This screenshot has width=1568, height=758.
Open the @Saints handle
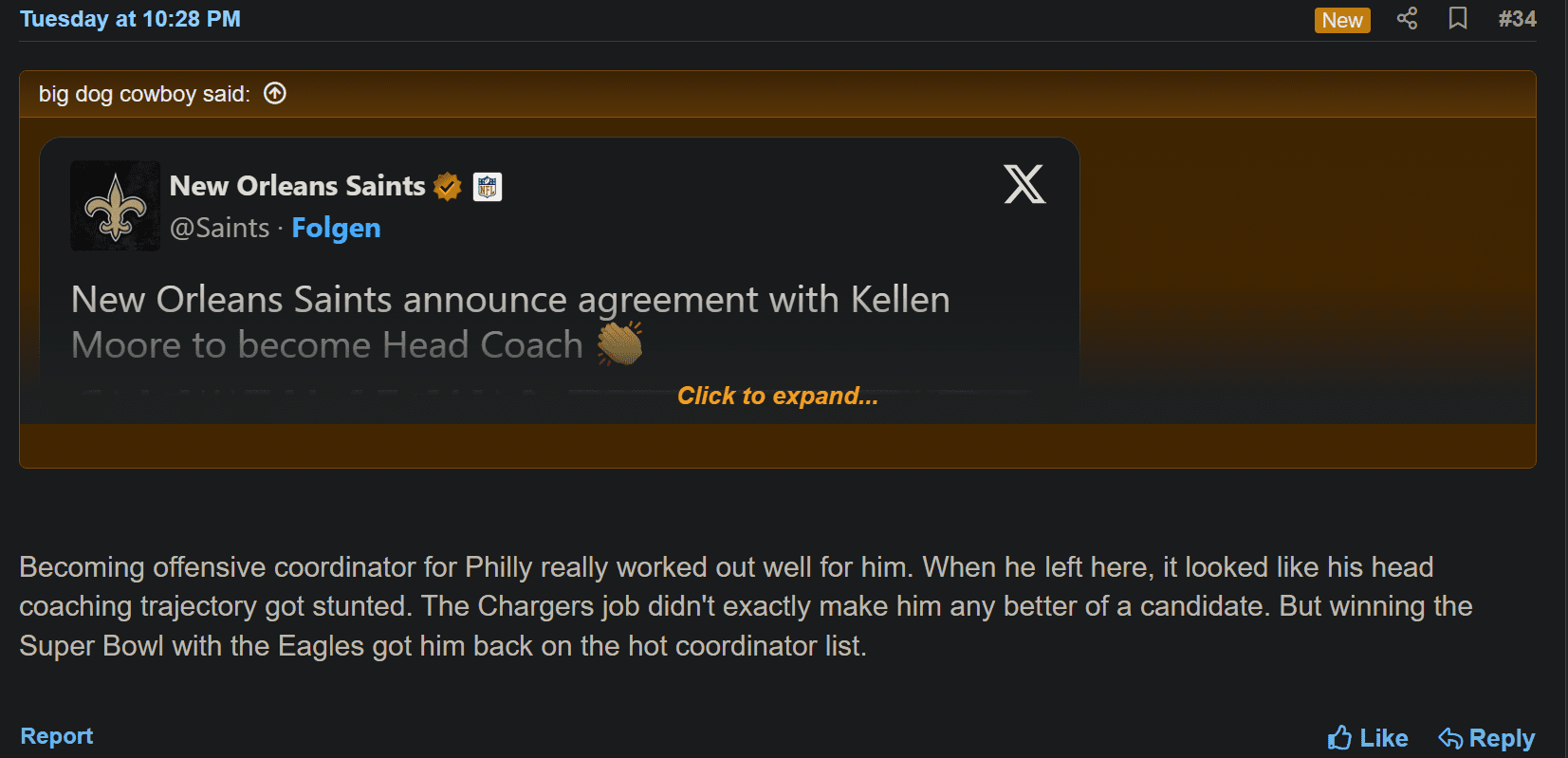click(220, 228)
